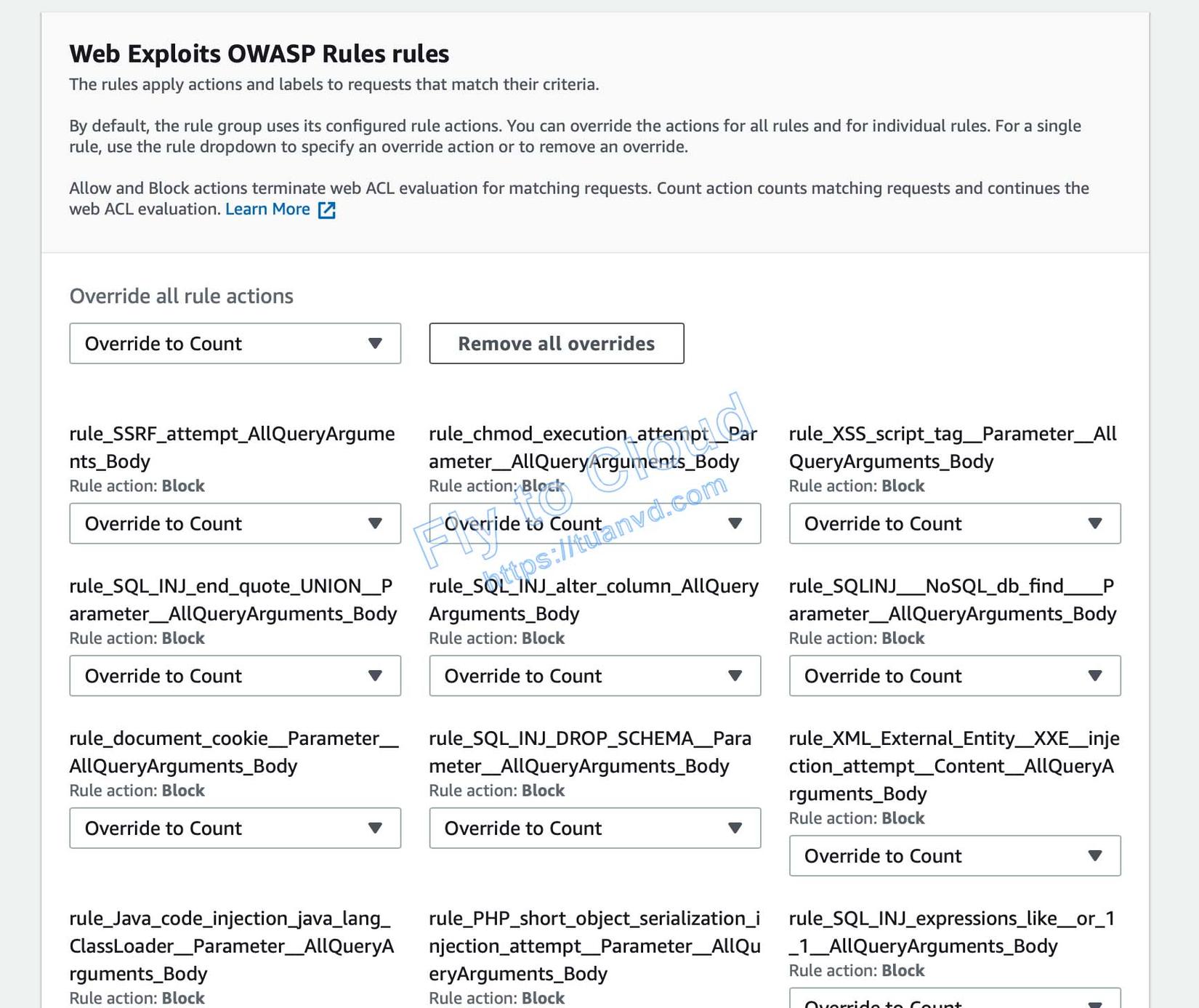Click the Learn More external link icon
This screenshot has height=1008, width=1199.
(x=327, y=210)
